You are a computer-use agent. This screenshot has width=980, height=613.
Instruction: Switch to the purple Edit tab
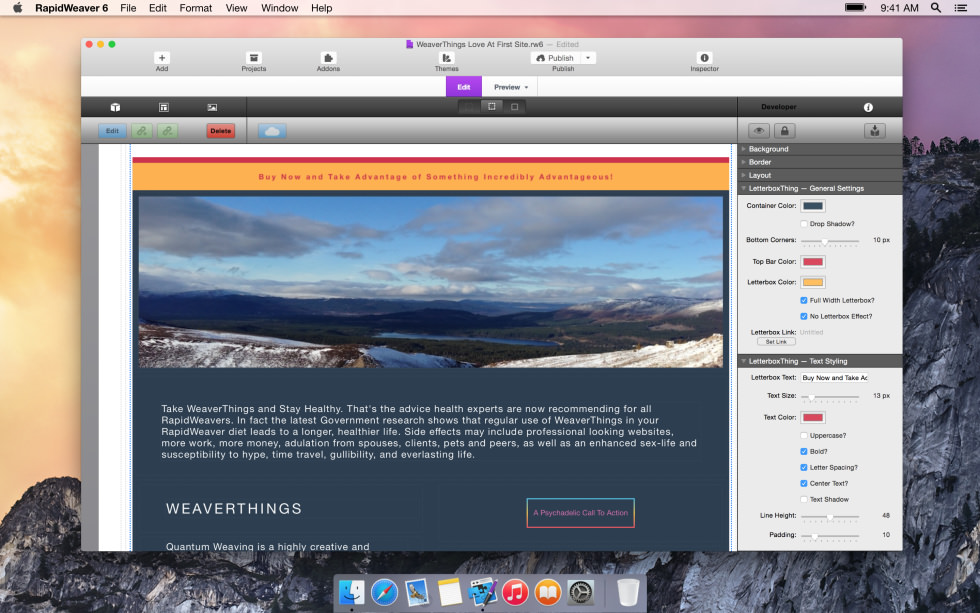[x=464, y=87]
